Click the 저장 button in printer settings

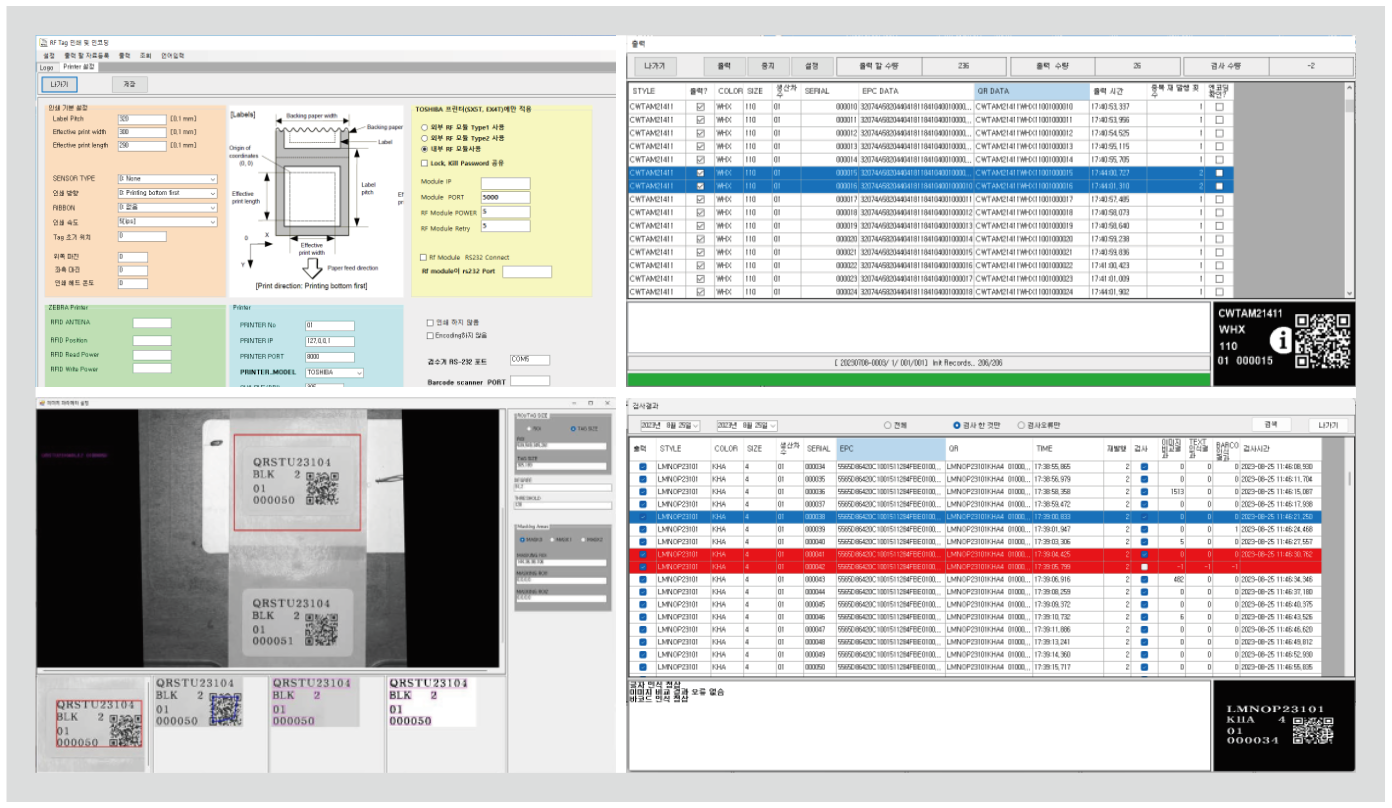pos(129,84)
